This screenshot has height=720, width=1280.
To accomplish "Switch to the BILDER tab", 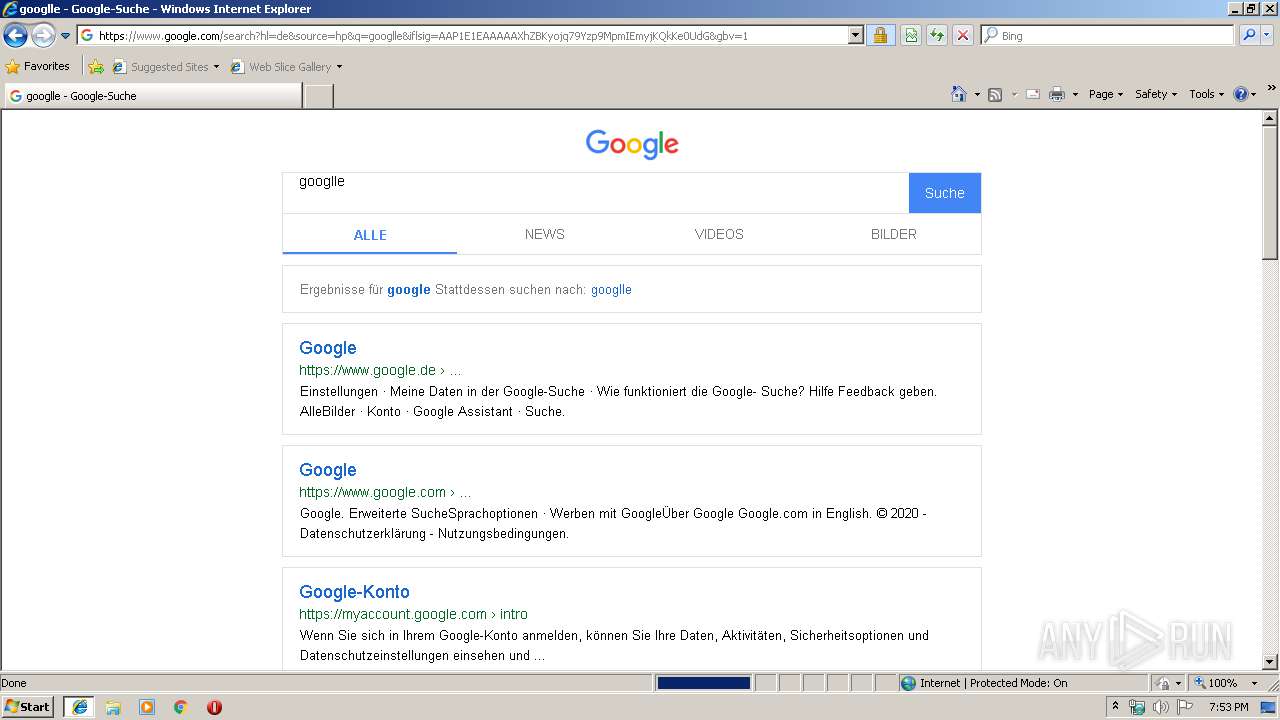I will [894, 234].
